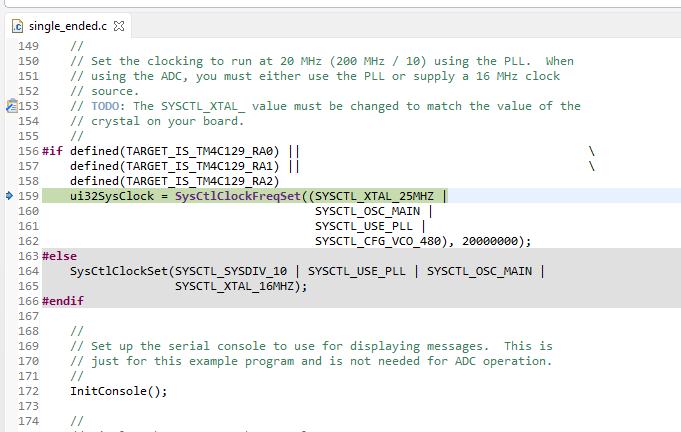The width and height of the screenshot is (681, 432).
Task: Click SYSCTL_SYSDIV_10 on line 164
Action: point(231,271)
